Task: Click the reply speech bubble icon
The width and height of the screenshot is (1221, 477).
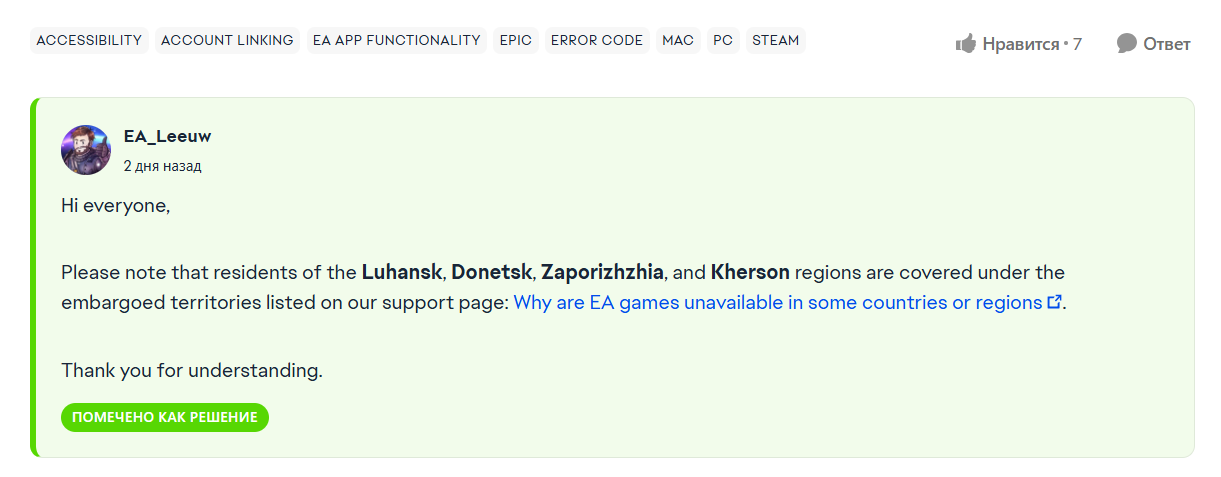Action: pos(1127,43)
